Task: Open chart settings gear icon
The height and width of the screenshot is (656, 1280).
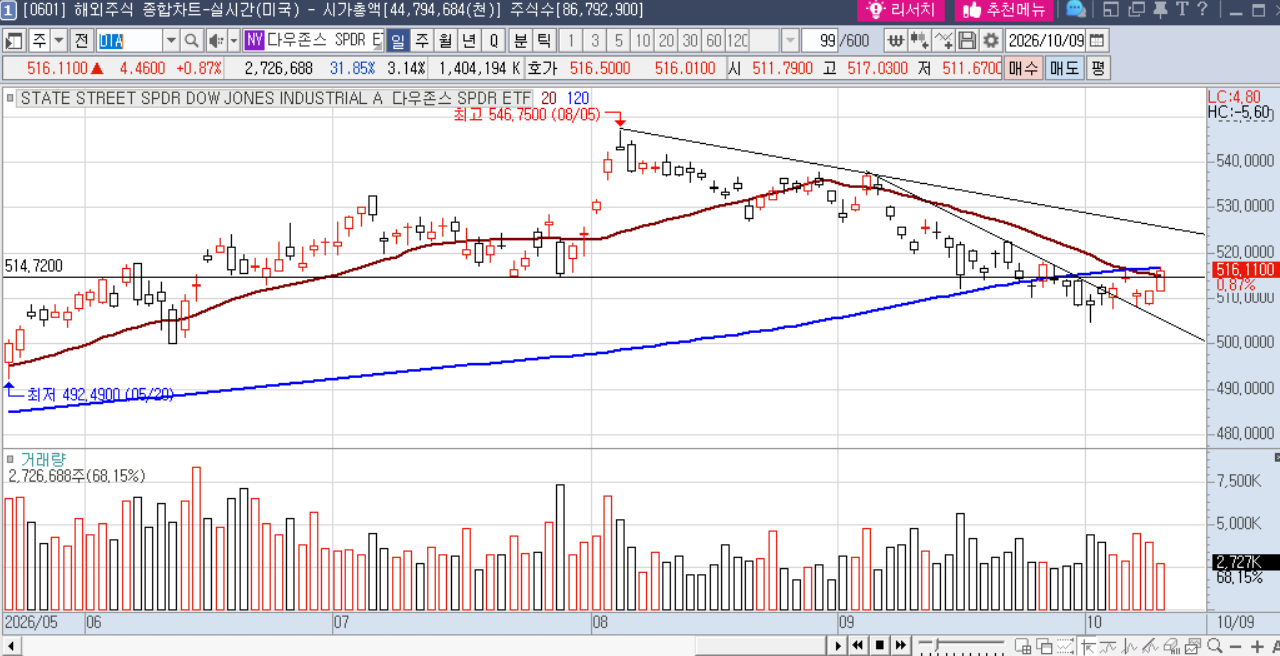Action: (991, 41)
